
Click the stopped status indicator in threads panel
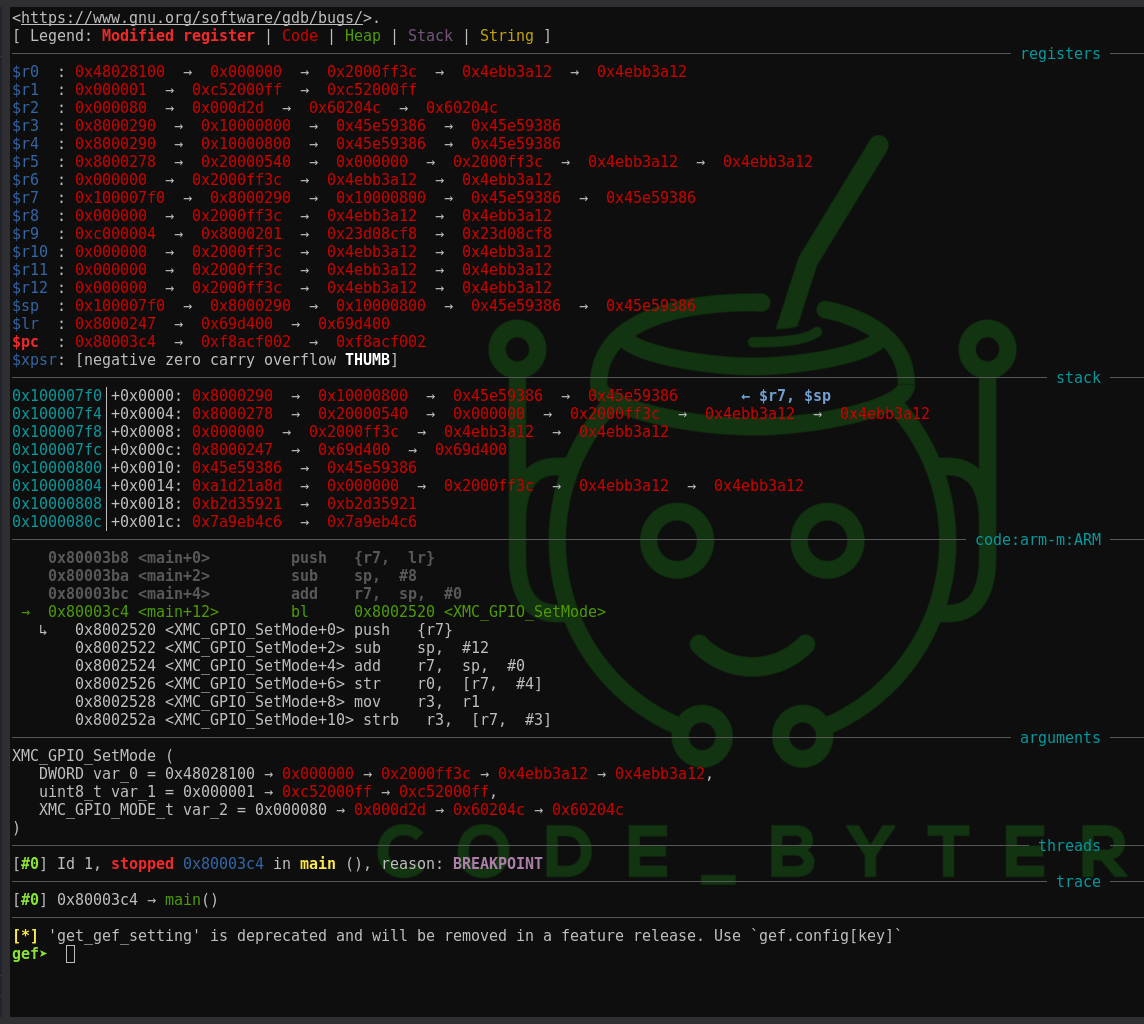pos(141,863)
